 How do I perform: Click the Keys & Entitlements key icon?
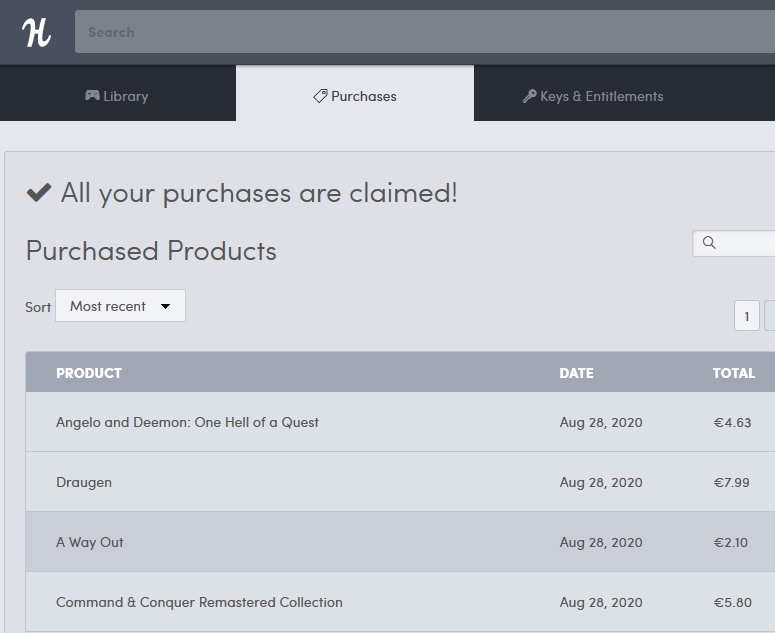[x=529, y=96]
